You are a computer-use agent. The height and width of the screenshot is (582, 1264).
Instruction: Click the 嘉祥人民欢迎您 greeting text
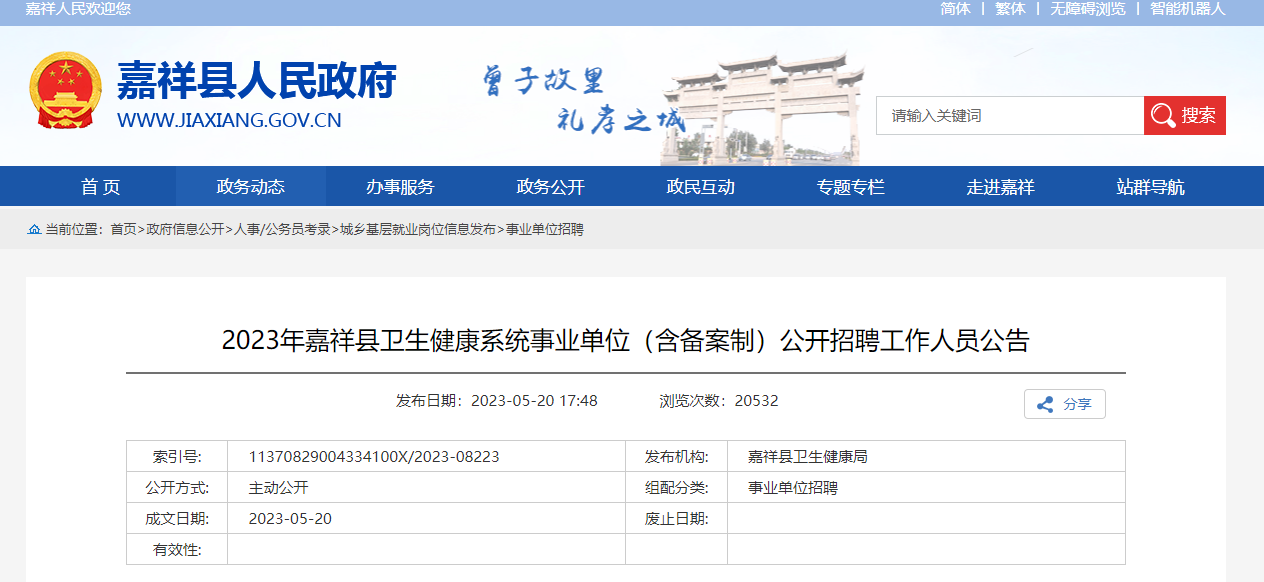pyautogui.click(x=78, y=9)
